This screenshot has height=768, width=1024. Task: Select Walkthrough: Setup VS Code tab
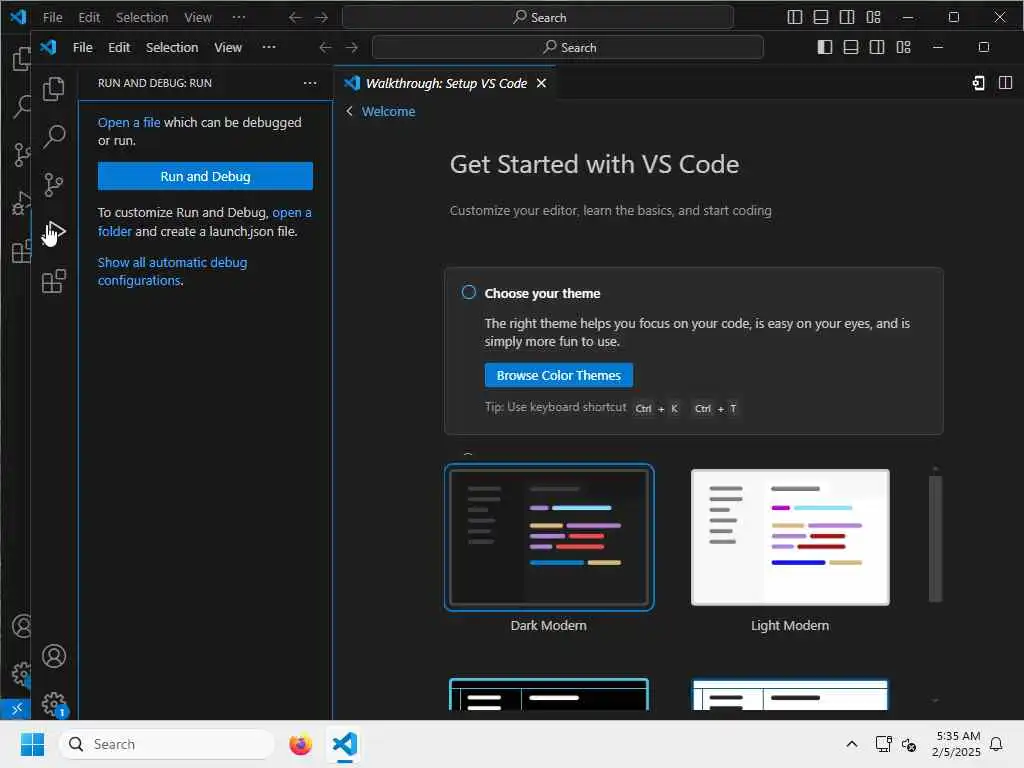[x=445, y=83]
